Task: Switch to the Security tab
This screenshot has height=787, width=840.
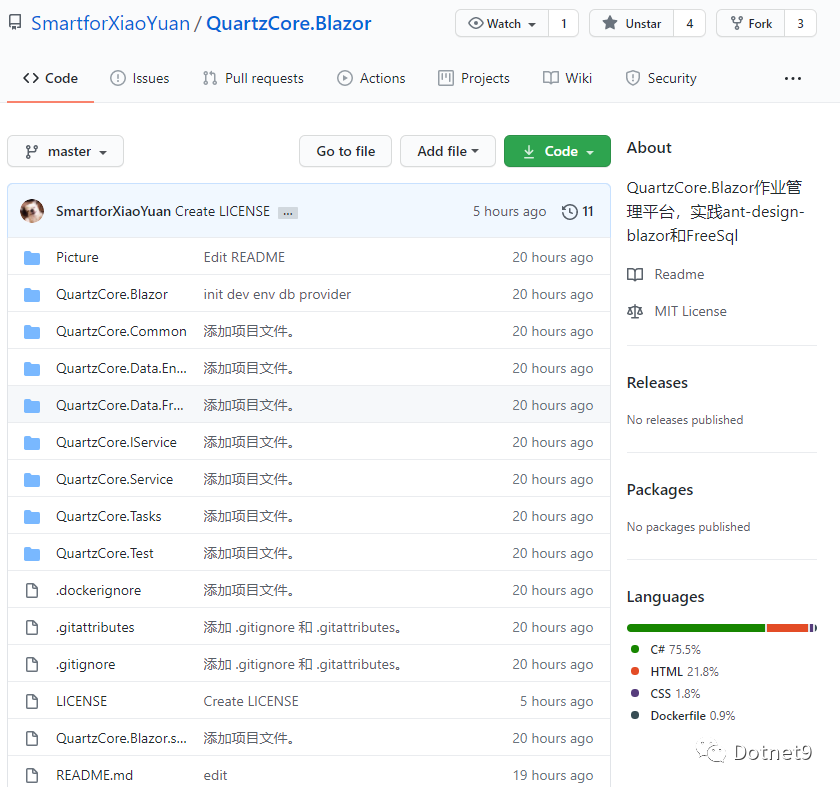Action: [661, 79]
